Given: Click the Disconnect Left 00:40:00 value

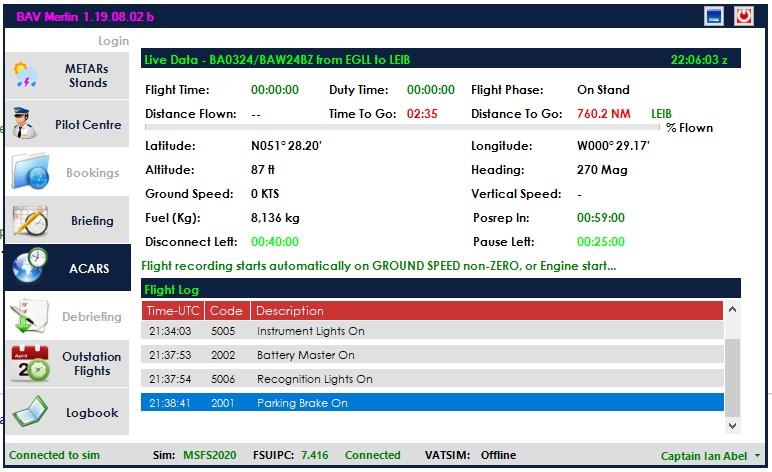Looking at the screenshot, I should (x=275, y=242).
